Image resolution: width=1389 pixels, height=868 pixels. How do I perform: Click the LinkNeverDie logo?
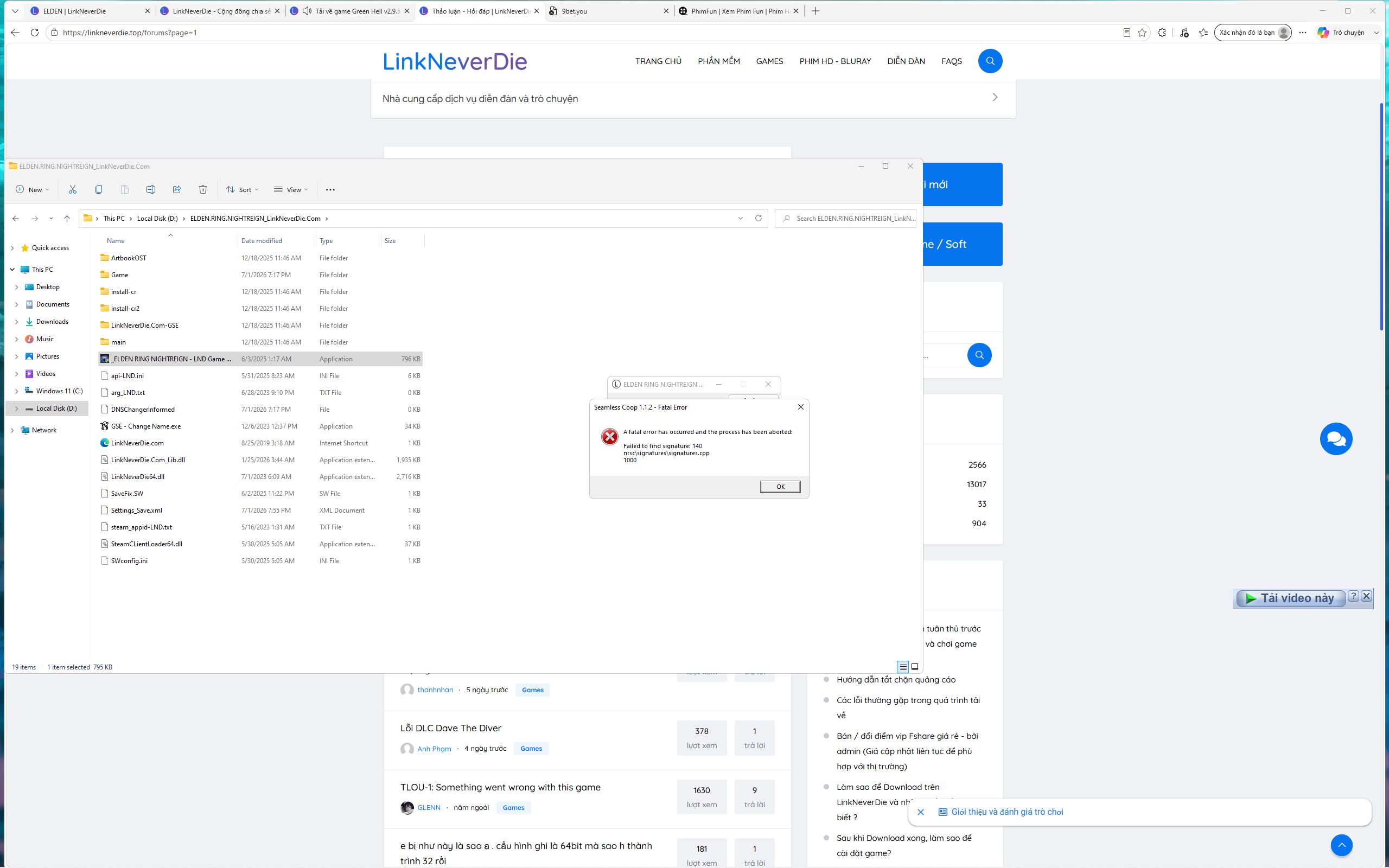pyautogui.click(x=455, y=61)
